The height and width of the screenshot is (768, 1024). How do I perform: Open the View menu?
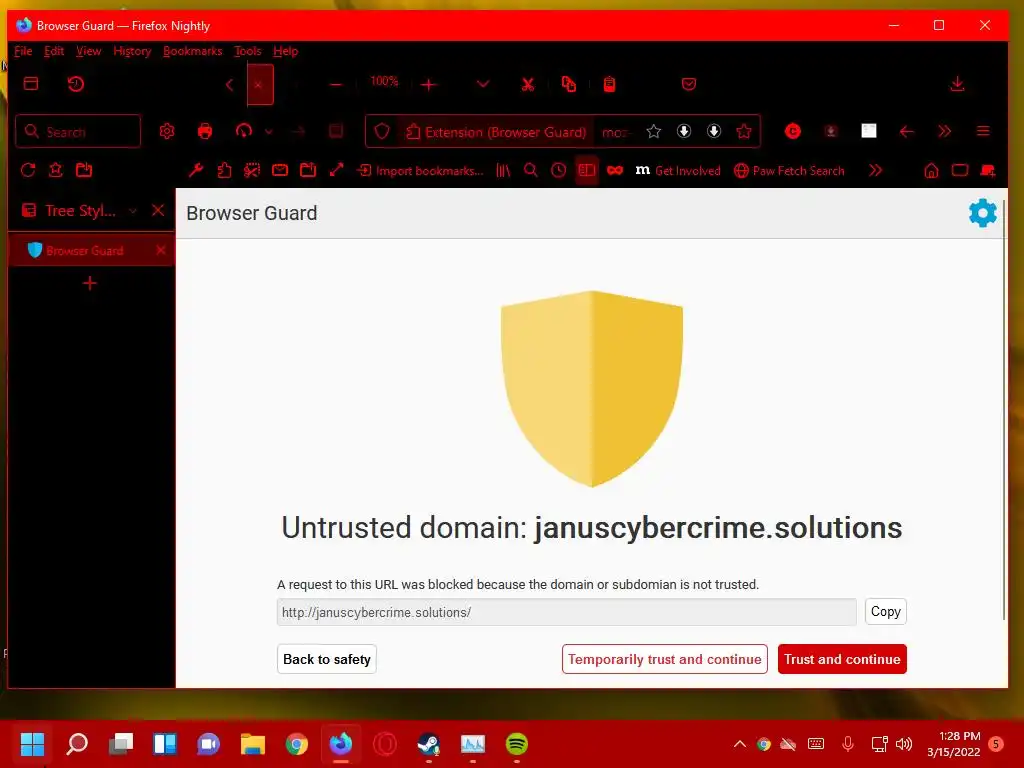[88, 51]
